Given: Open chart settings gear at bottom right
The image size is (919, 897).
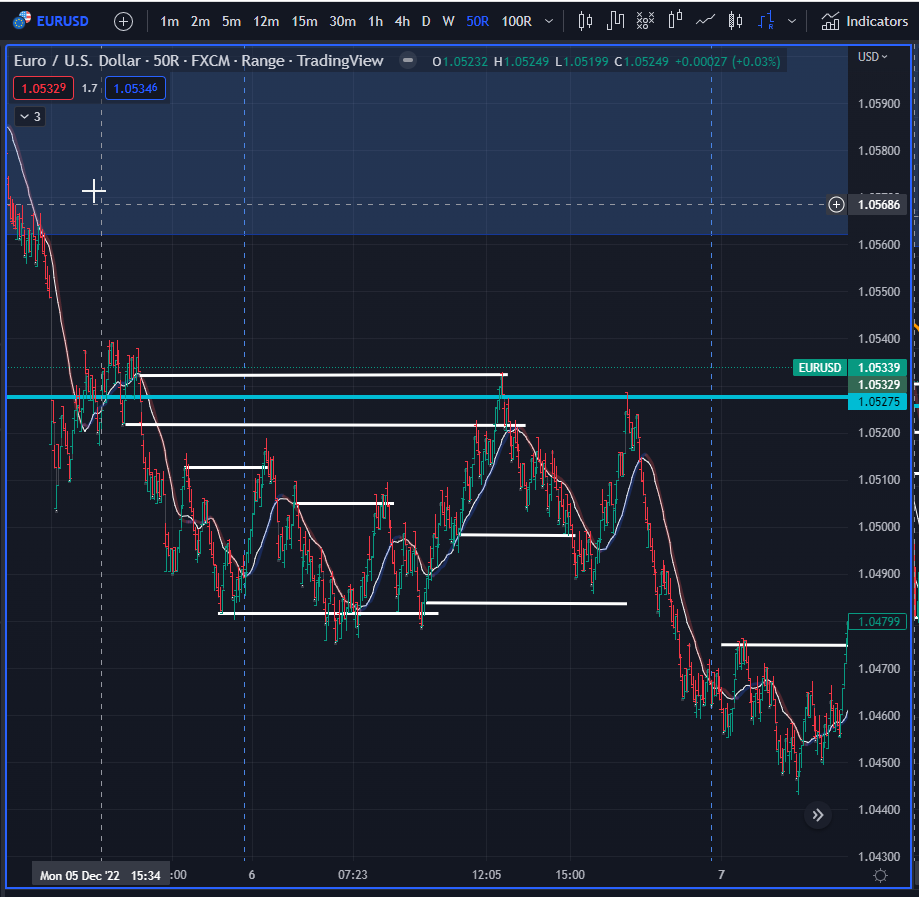Looking at the screenshot, I should point(880,876).
